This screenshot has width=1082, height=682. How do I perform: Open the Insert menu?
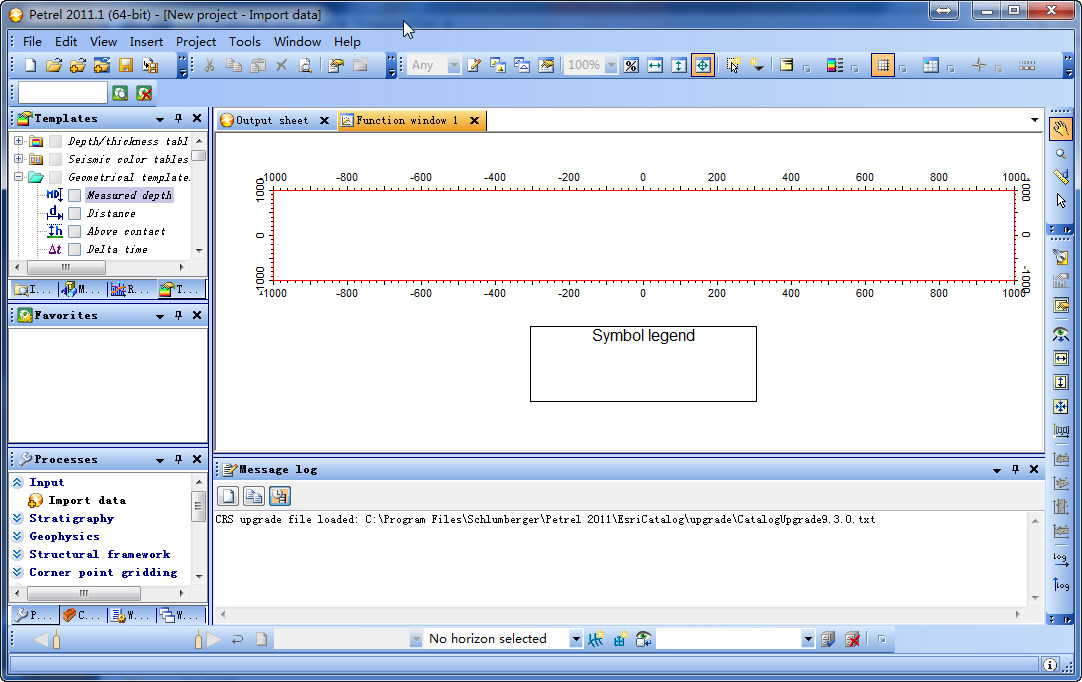146,41
